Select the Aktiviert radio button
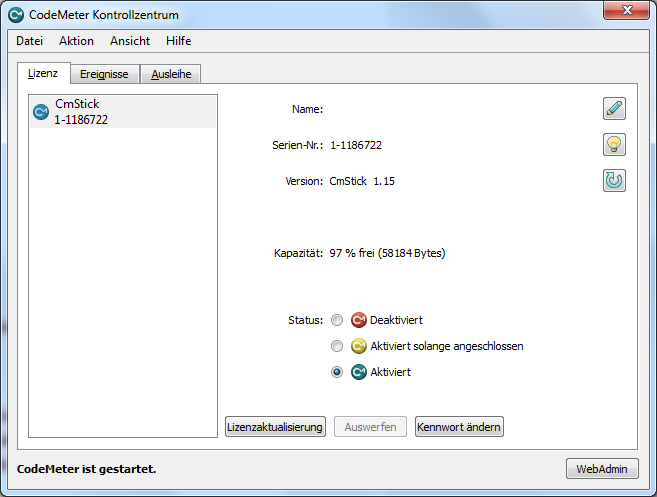The width and height of the screenshot is (657, 497). (x=337, y=372)
